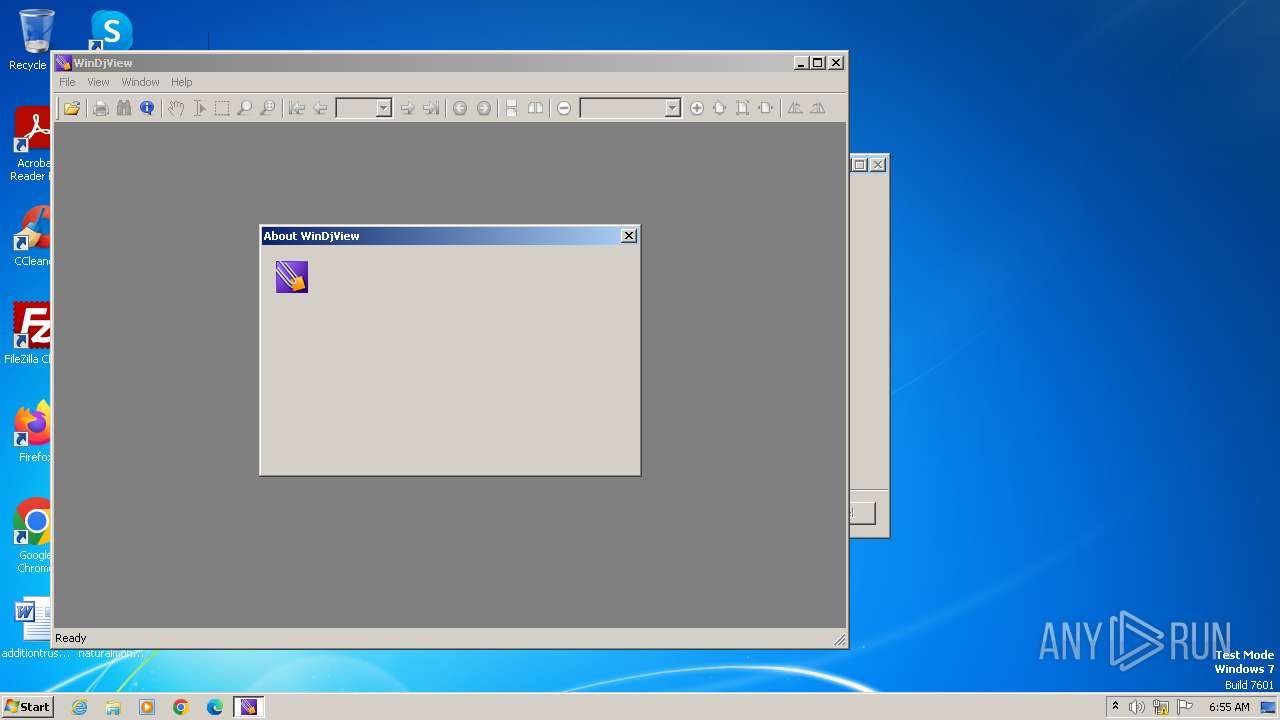This screenshot has width=1280, height=720.
Task: Click the volume speaker tray icon
Action: tap(1137, 707)
